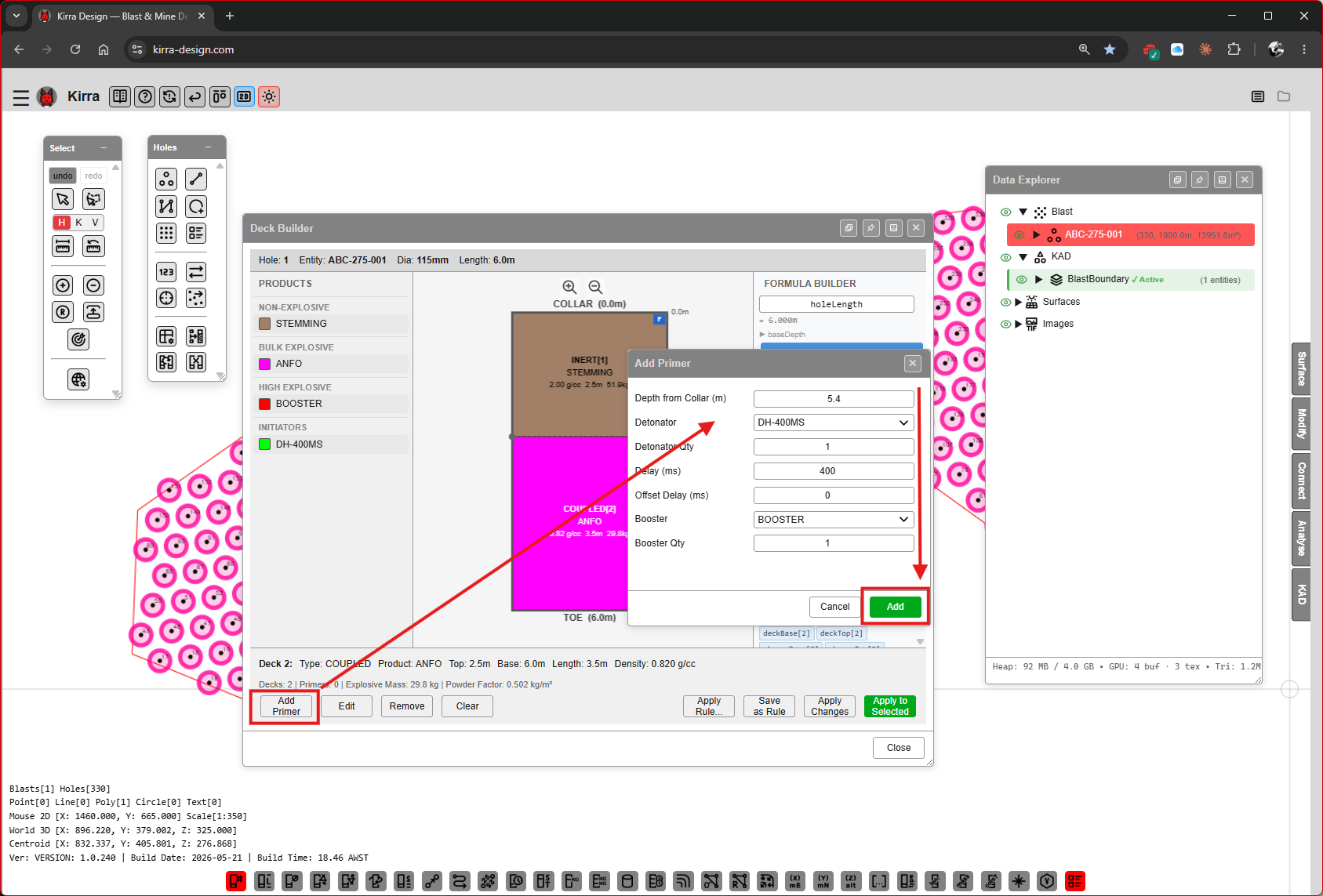Viewport: 1323px width, 896px height.
Task: Select the pointer selection tool
Action: 64,199
